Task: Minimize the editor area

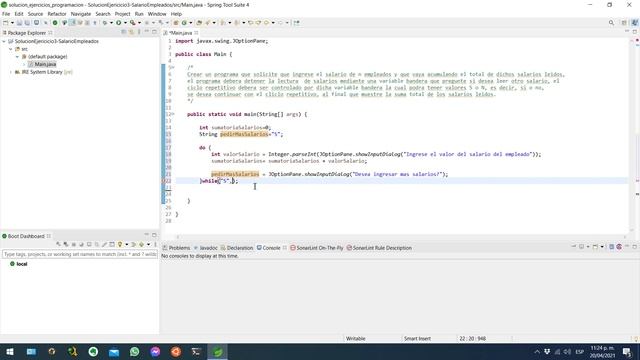Action: pos(627,31)
